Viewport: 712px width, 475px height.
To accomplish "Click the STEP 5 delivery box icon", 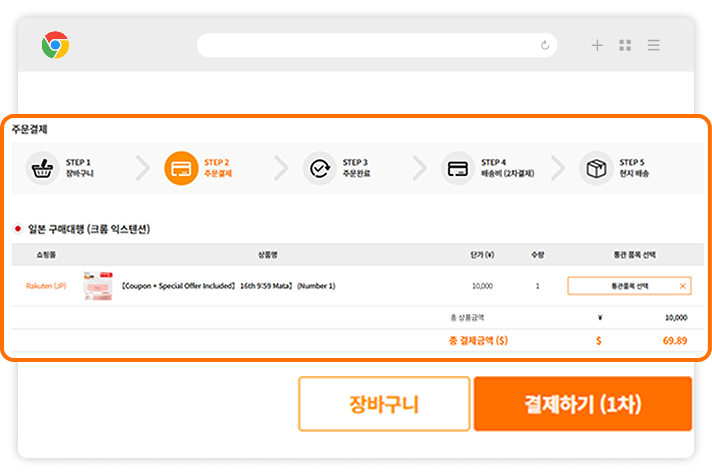I will 597,167.
